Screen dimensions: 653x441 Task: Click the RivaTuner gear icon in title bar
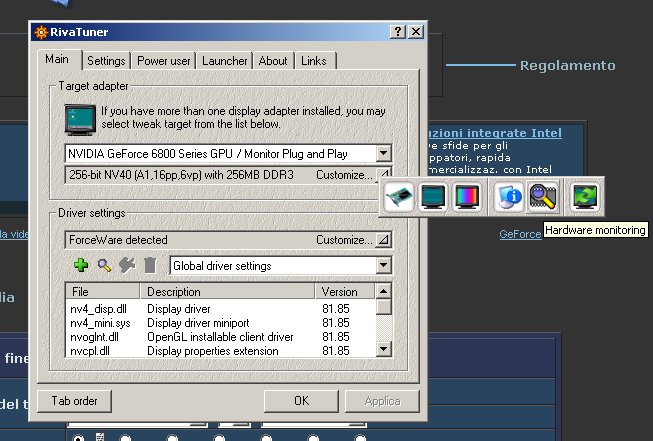(x=41, y=32)
